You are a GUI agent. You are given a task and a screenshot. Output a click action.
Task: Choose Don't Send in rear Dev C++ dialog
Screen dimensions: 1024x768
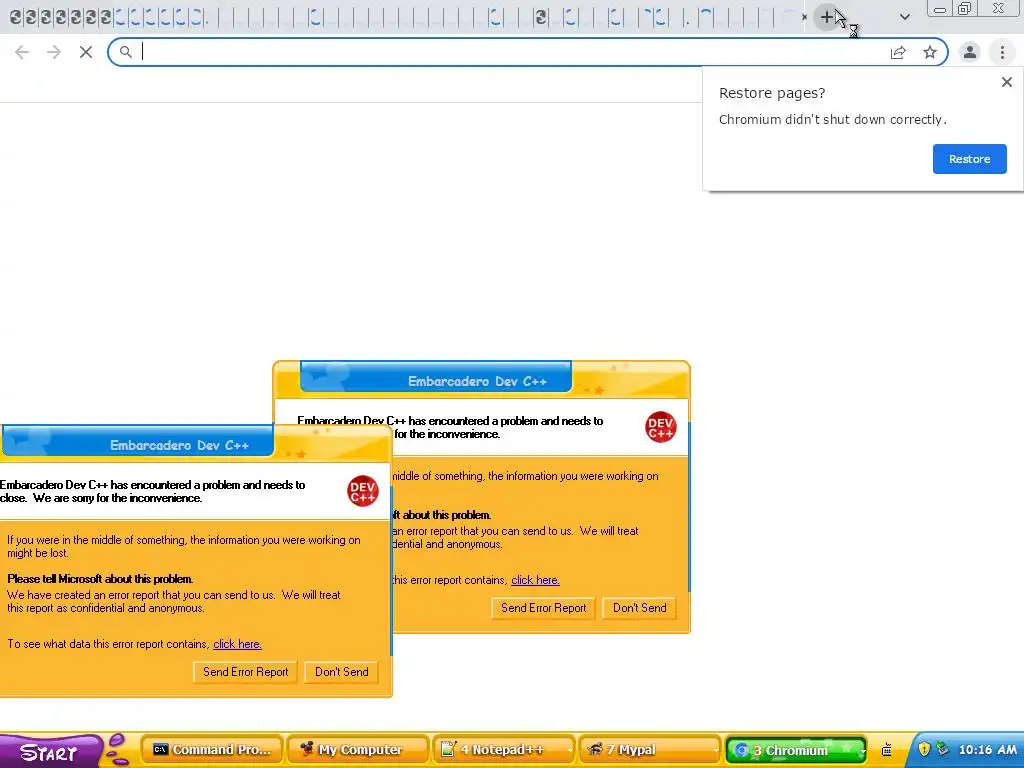[639, 608]
